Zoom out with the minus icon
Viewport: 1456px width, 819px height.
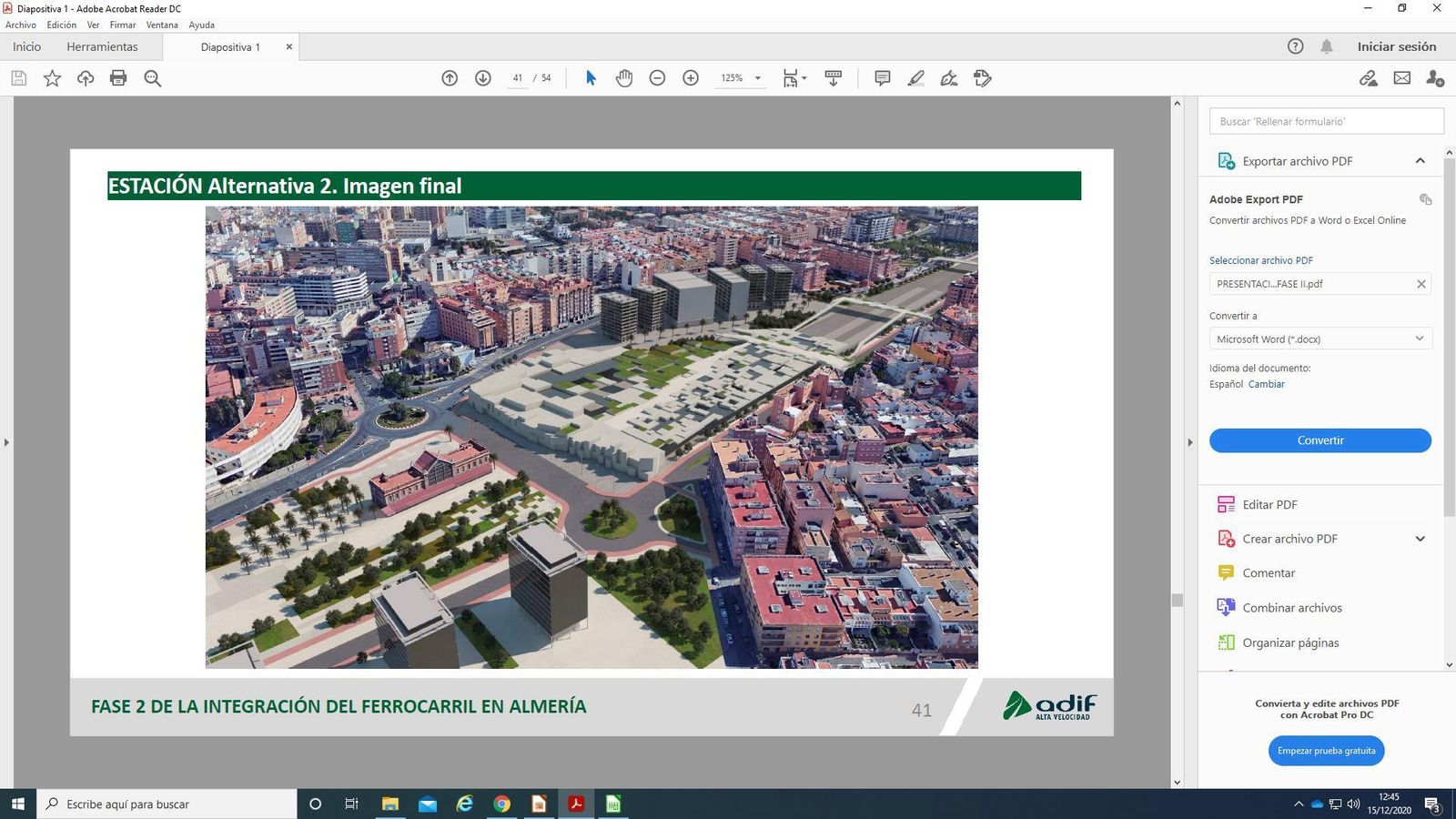pyautogui.click(x=657, y=78)
